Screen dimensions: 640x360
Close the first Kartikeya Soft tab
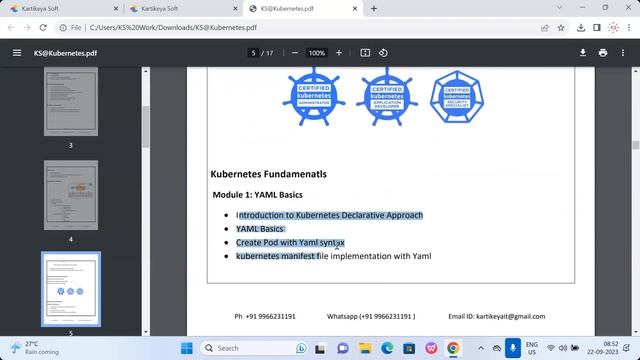coord(116,9)
